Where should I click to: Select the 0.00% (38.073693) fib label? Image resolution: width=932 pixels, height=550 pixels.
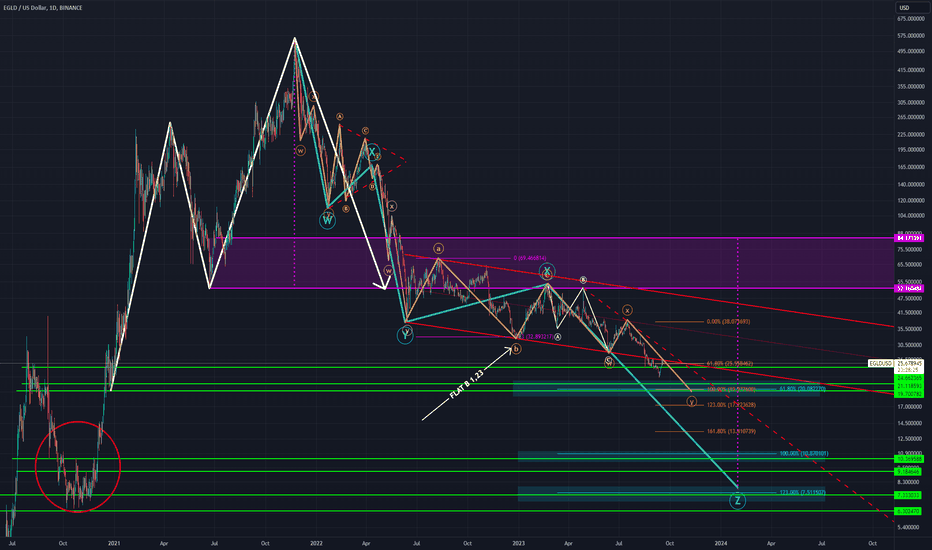(728, 322)
